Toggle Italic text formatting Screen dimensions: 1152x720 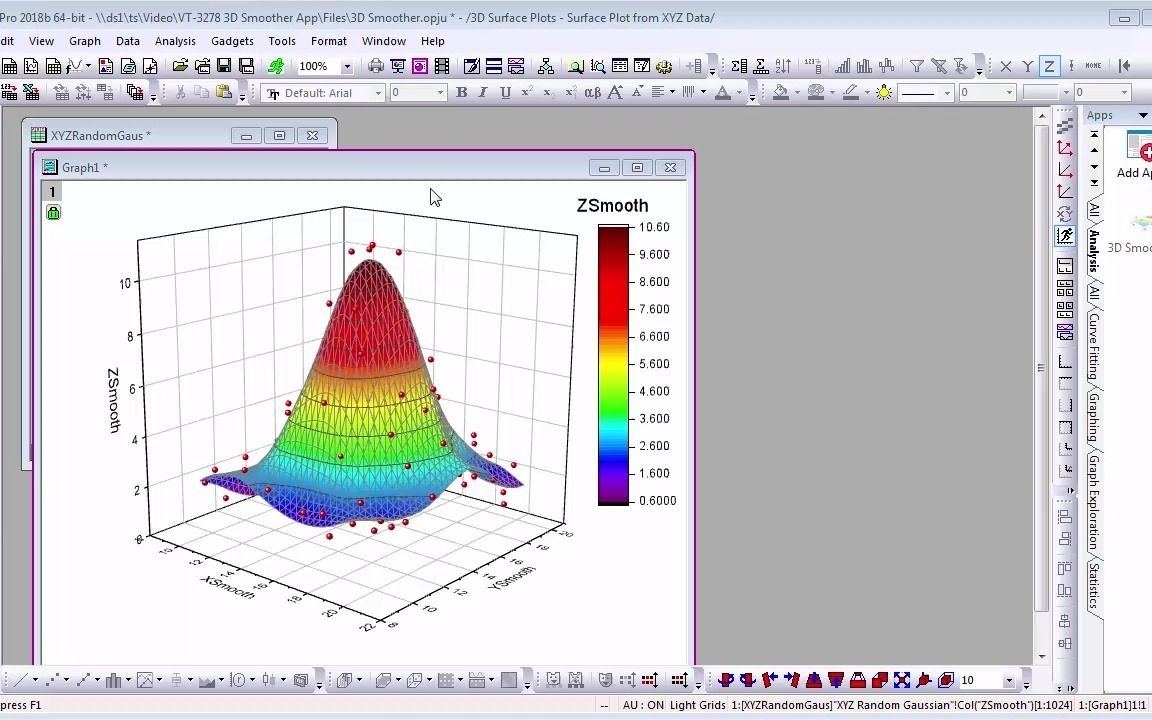pyautogui.click(x=483, y=92)
